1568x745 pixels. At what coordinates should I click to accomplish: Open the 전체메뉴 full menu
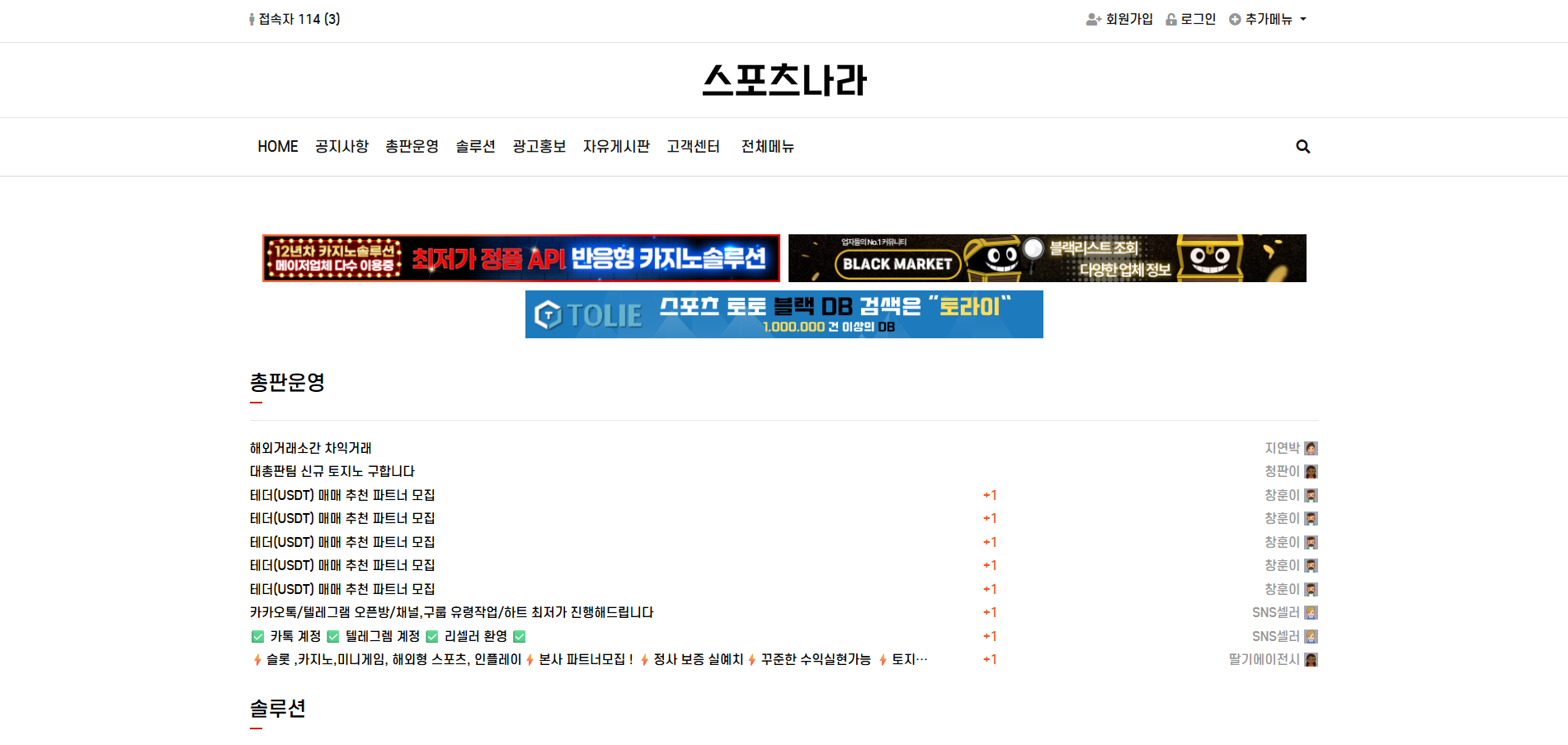(x=767, y=147)
